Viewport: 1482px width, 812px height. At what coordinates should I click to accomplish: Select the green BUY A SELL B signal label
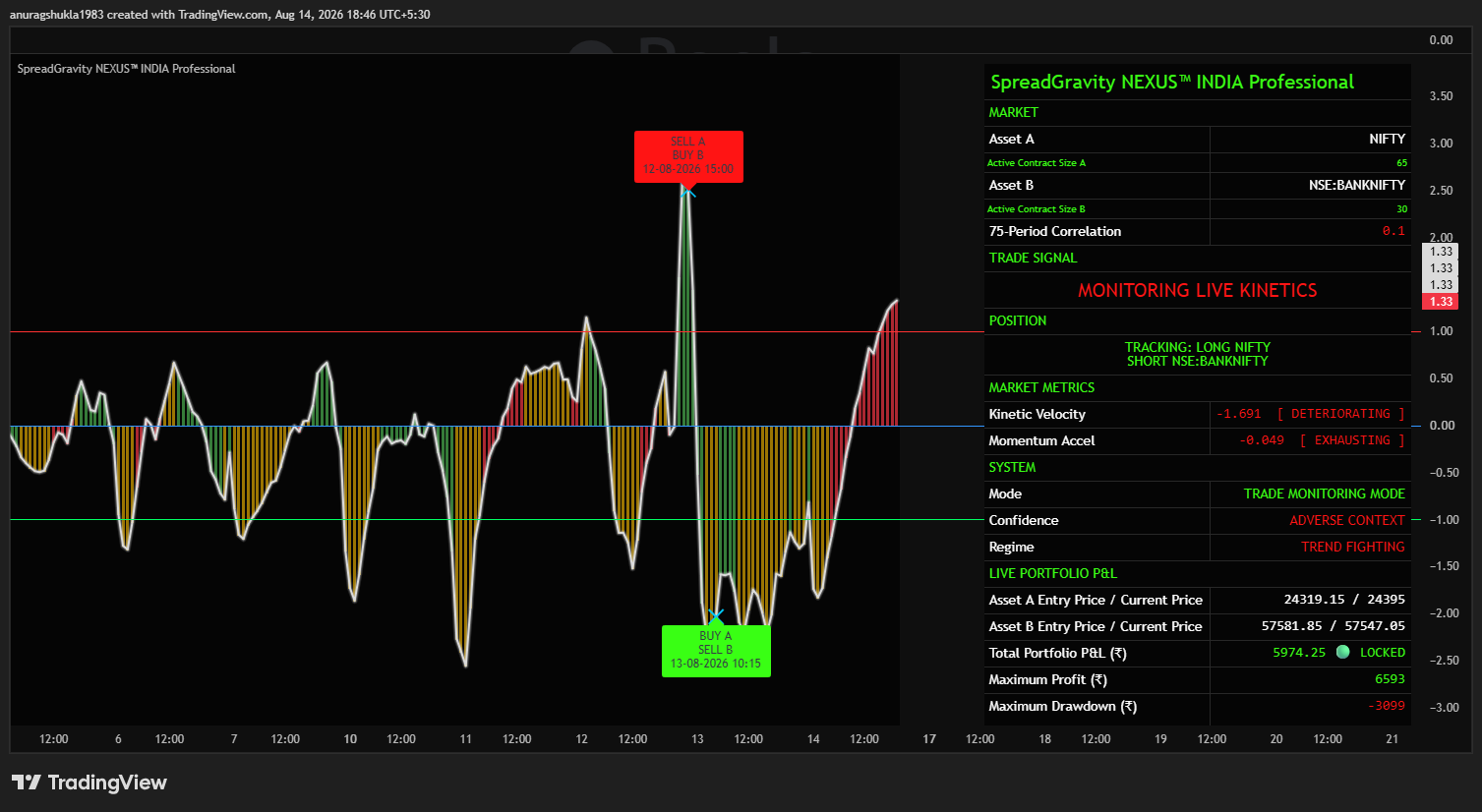[716, 651]
